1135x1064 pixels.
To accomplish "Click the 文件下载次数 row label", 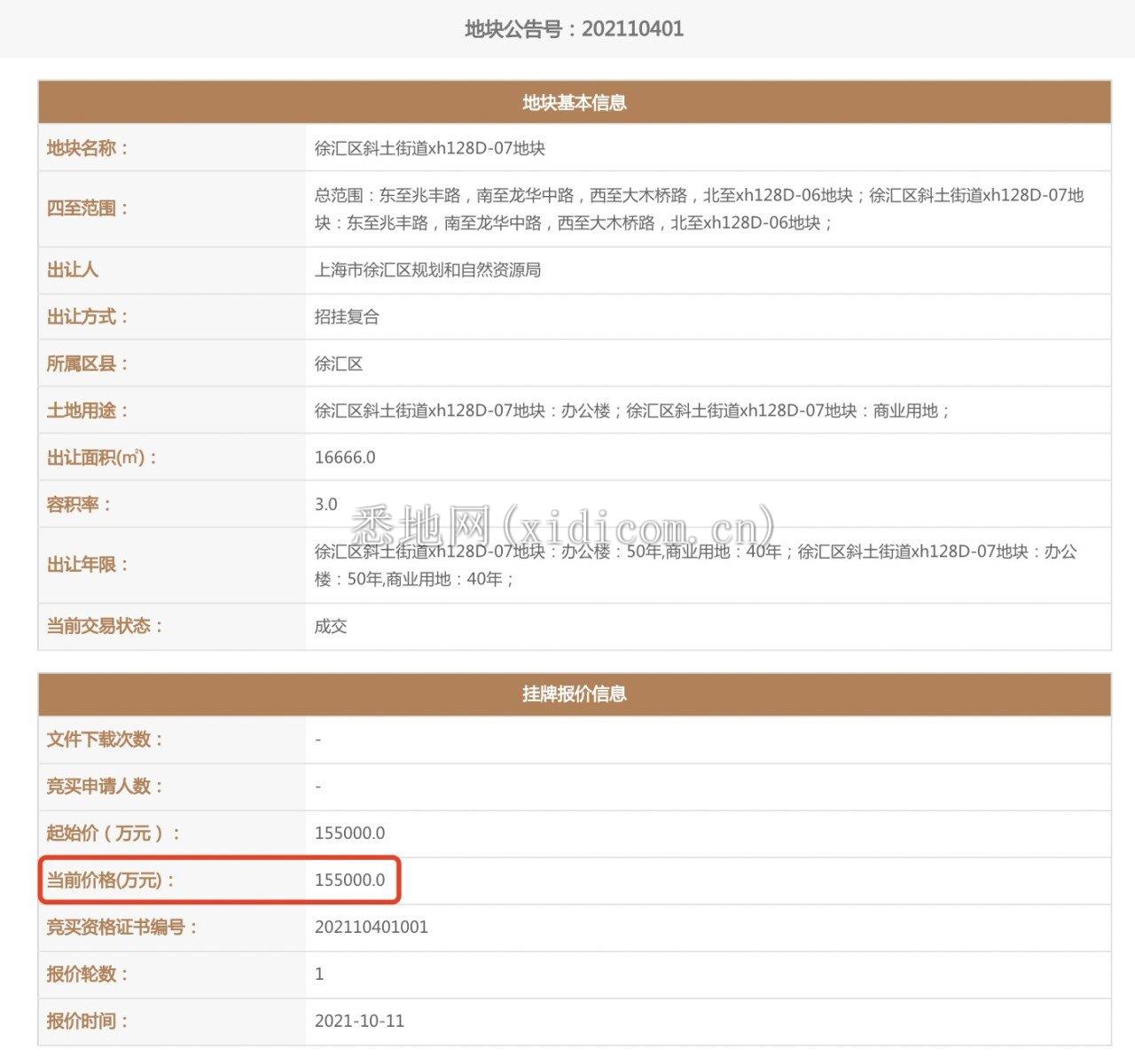I will (105, 740).
